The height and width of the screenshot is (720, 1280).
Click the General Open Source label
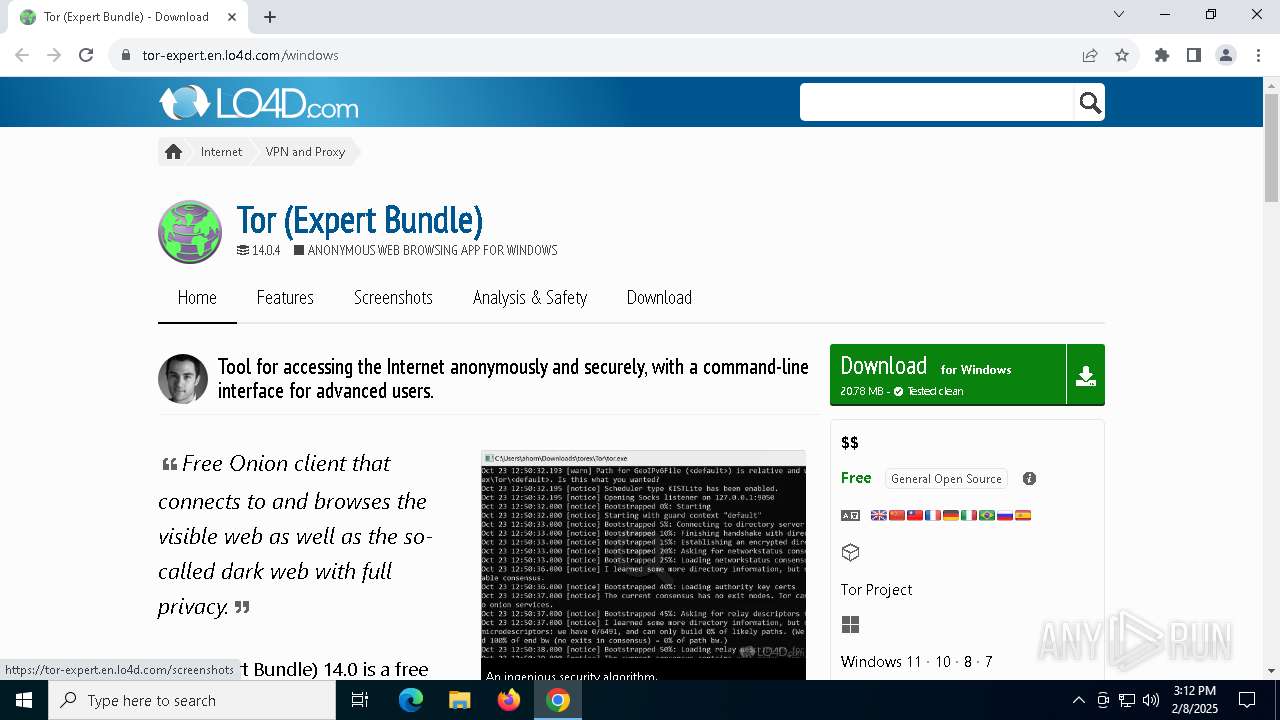click(946, 479)
